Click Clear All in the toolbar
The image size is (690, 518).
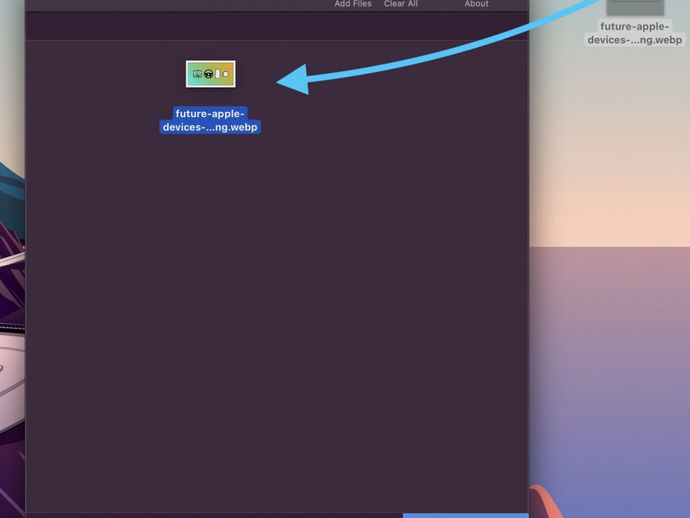pos(400,4)
